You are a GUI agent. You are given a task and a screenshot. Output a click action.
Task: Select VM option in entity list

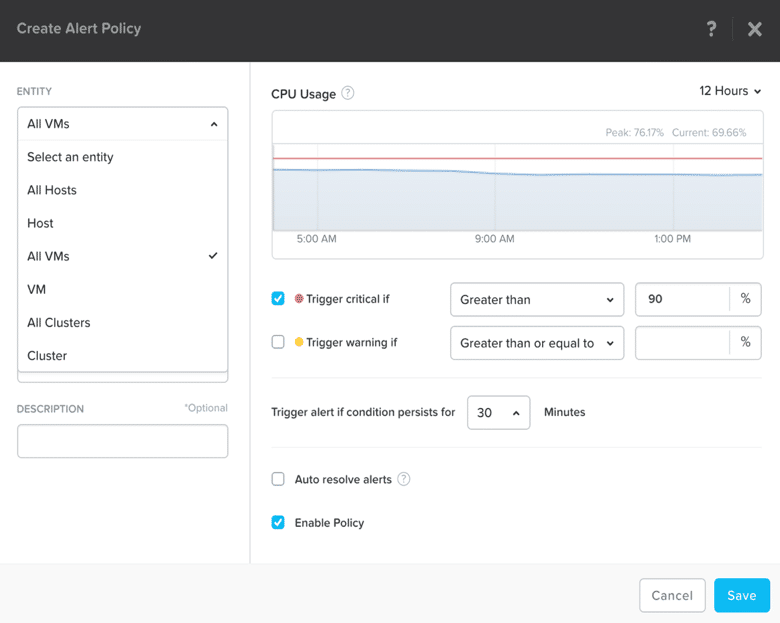[x=37, y=289]
